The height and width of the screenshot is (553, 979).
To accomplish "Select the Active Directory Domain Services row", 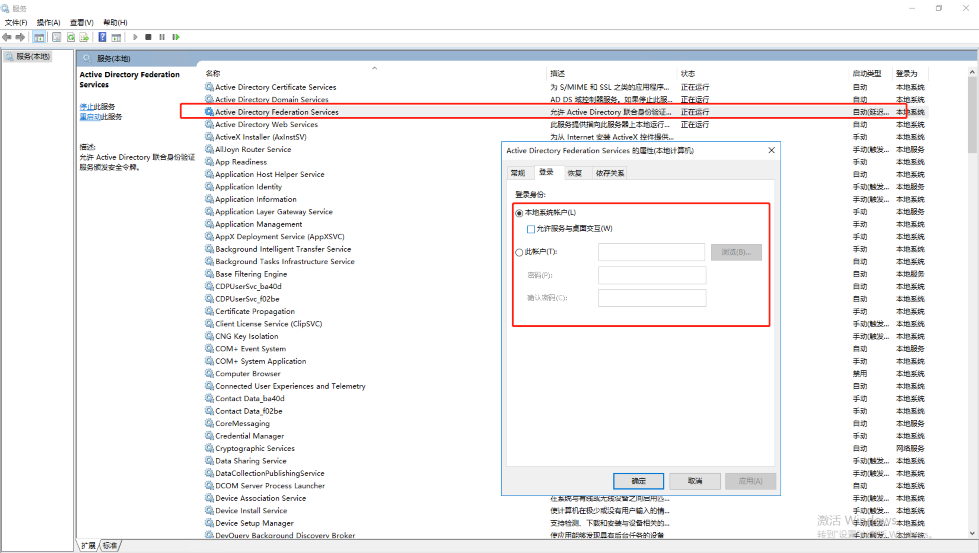I will click(x=565, y=99).
